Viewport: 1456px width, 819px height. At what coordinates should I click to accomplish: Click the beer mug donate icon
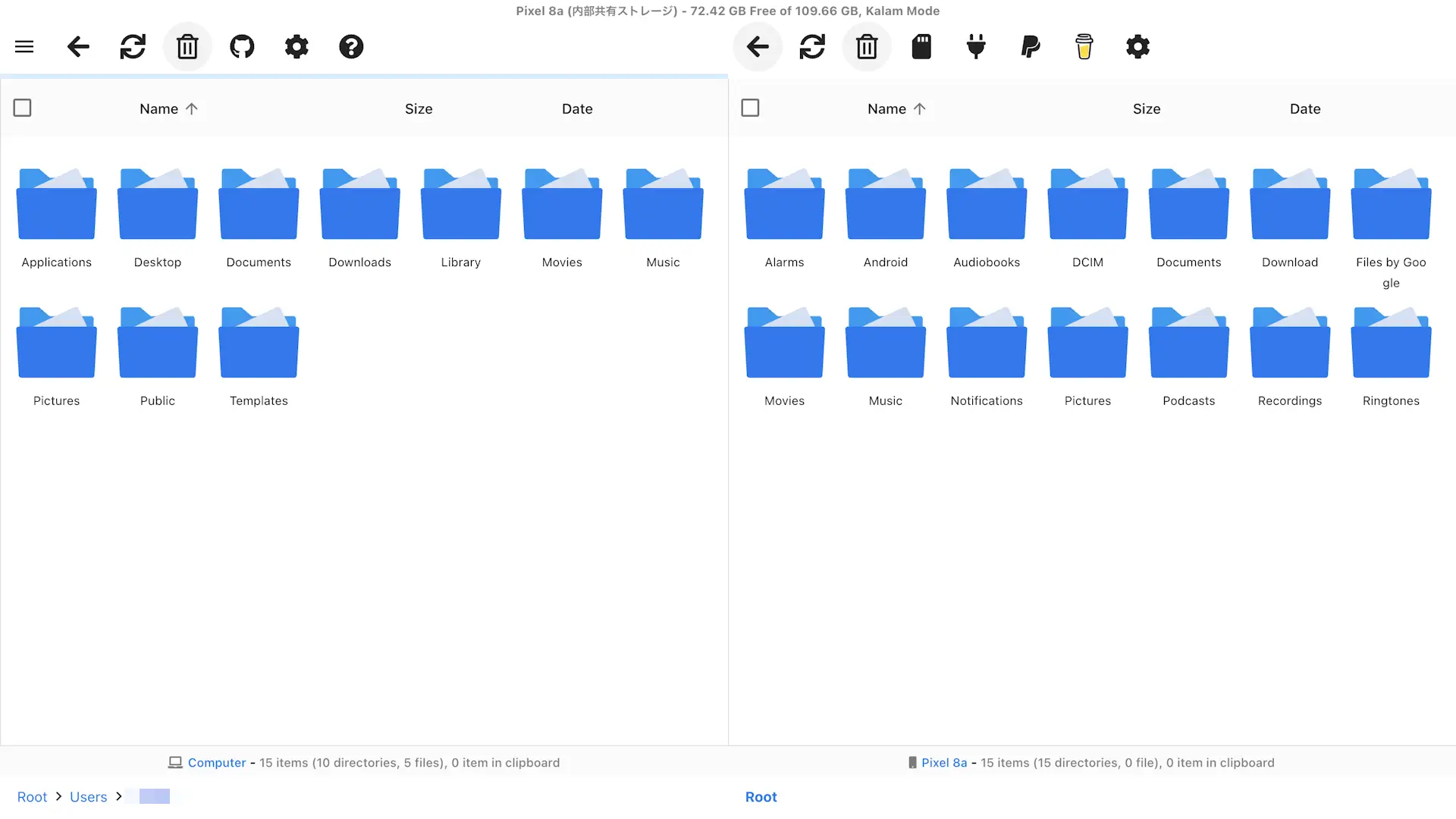1084,47
